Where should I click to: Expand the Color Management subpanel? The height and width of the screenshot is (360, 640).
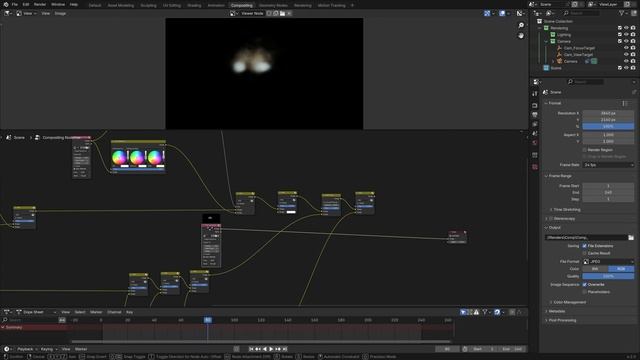click(569, 302)
